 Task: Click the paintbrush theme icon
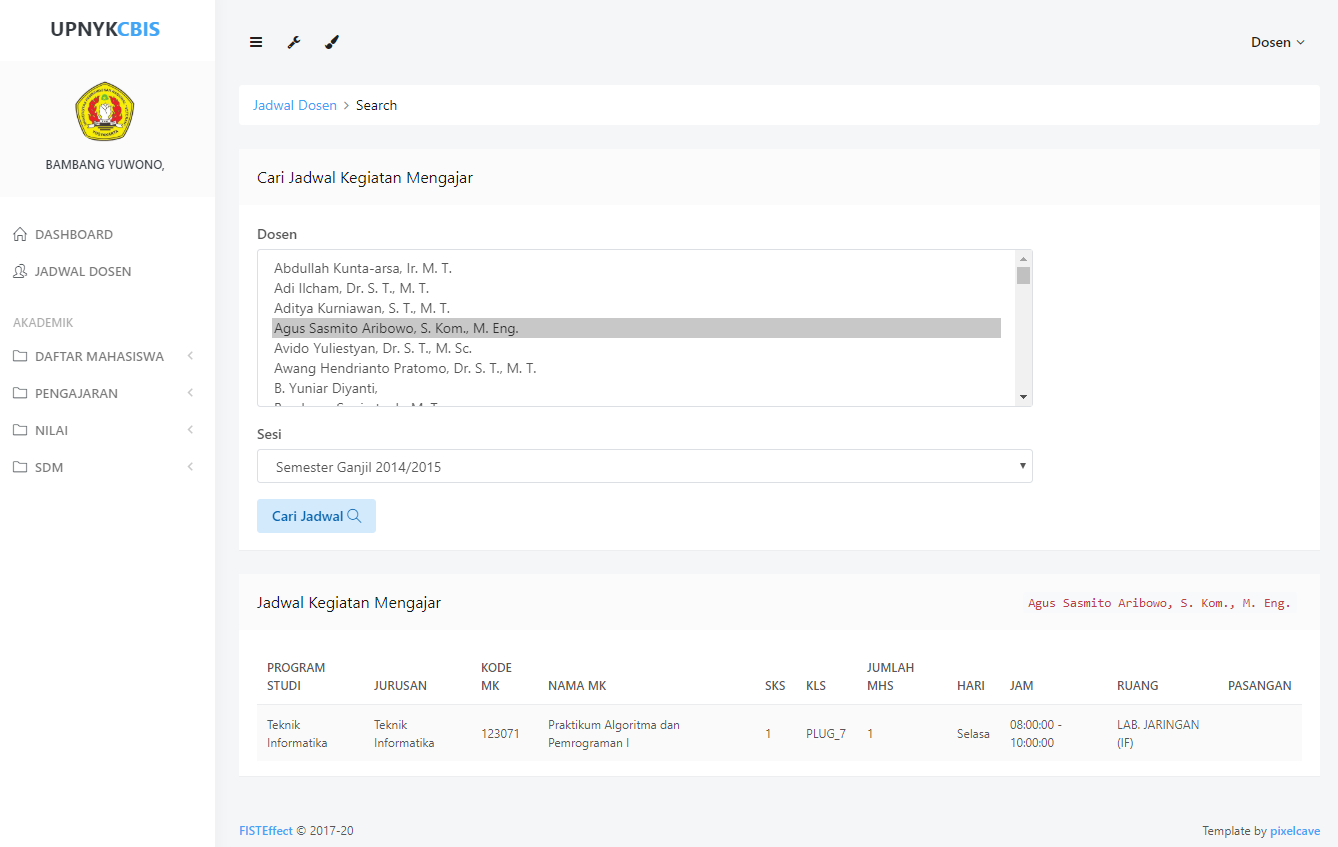point(332,42)
